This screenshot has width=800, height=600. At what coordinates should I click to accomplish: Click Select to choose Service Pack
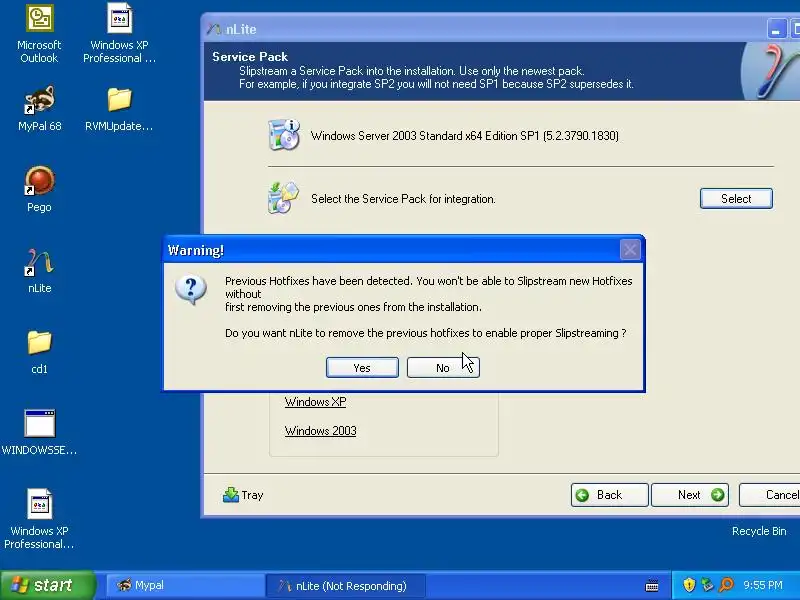pos(736,198)
